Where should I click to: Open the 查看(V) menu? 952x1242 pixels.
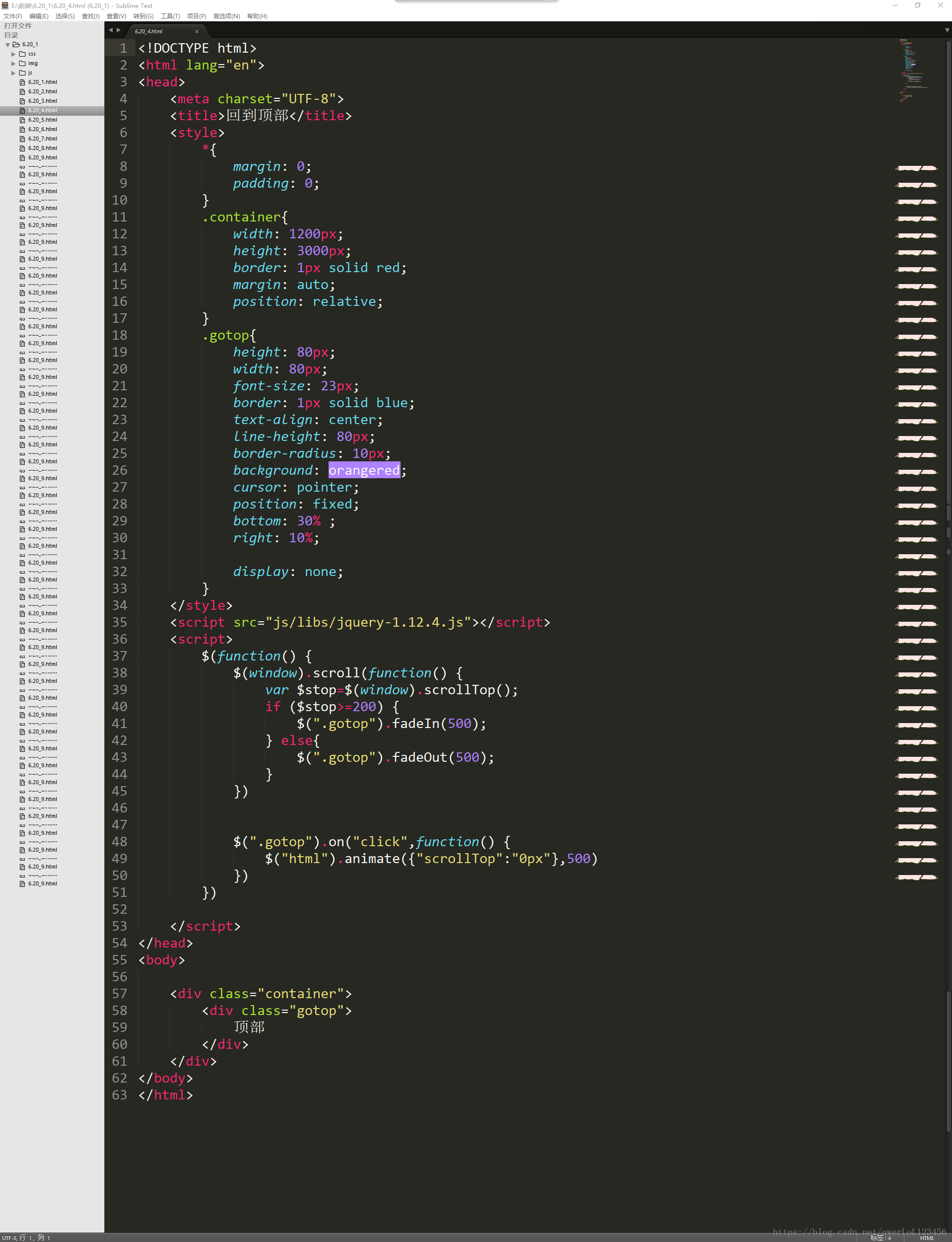click(x=116, y=16)
